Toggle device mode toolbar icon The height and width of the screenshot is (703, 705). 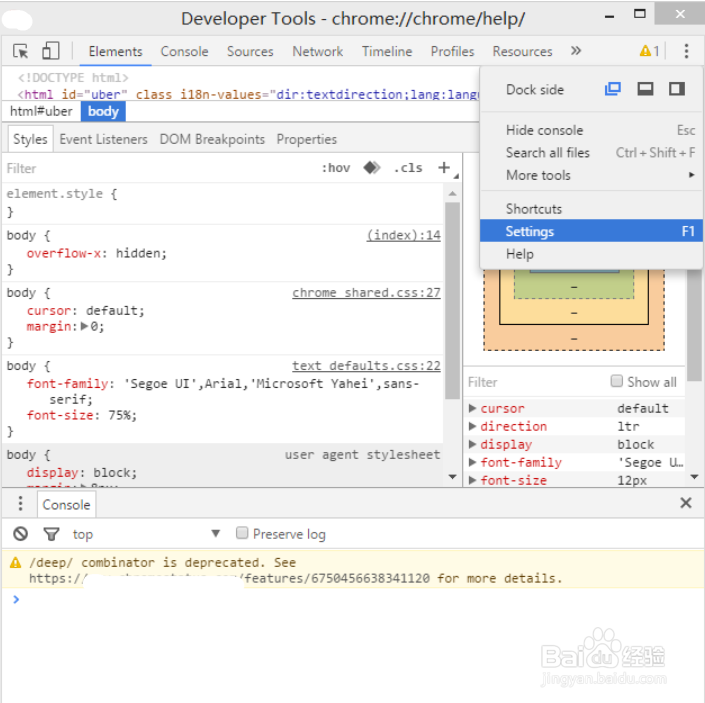(x=50, y=51)
